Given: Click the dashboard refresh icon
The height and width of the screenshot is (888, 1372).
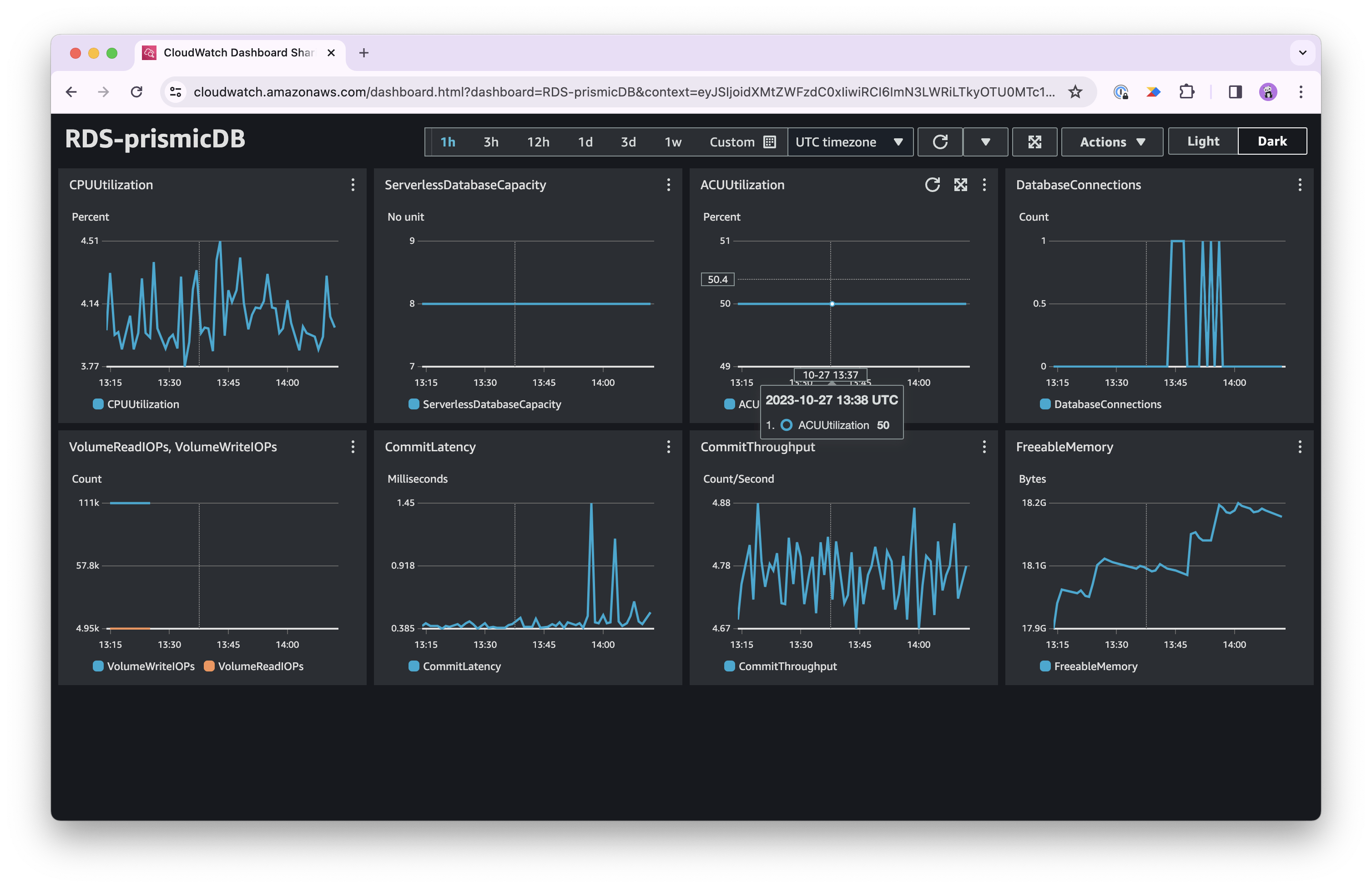Looking at the screenshot, I should 940,142.
